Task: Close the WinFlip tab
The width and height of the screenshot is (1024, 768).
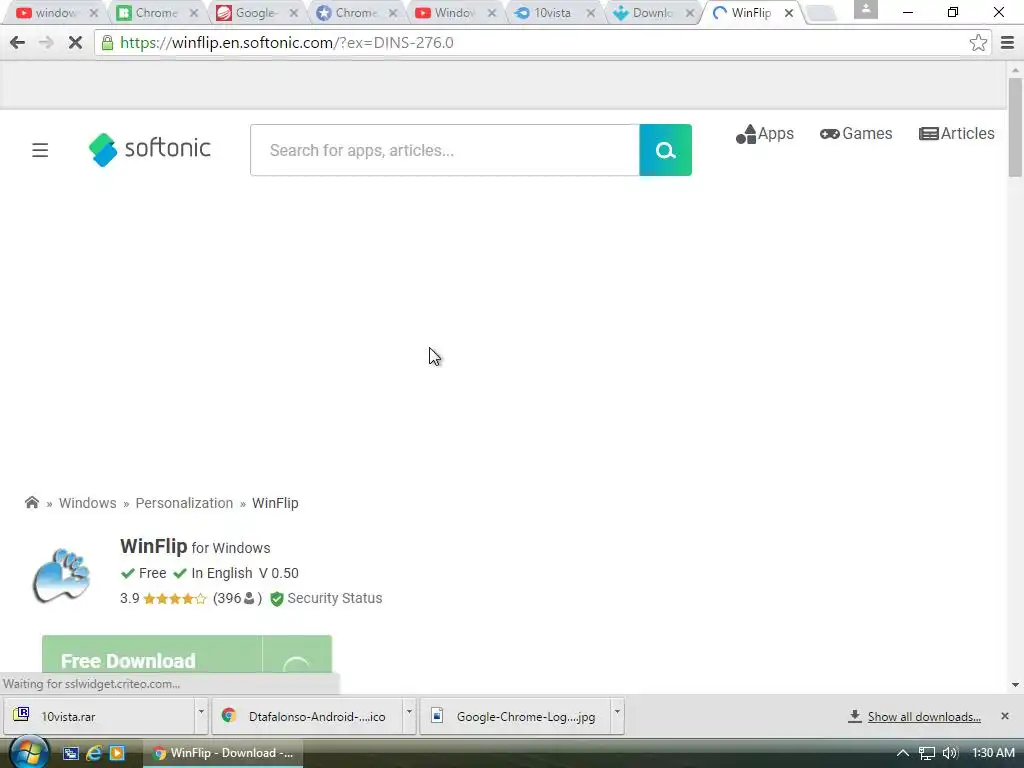Action: [x=789, y=13]
